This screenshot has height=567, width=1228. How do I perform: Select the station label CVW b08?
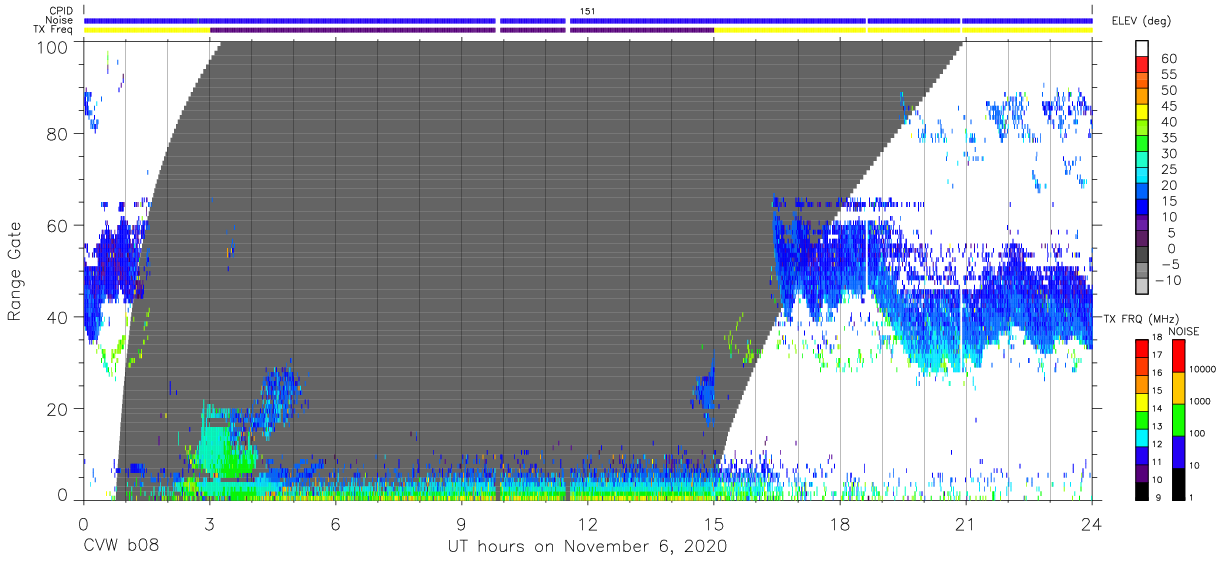pos(121,546)
